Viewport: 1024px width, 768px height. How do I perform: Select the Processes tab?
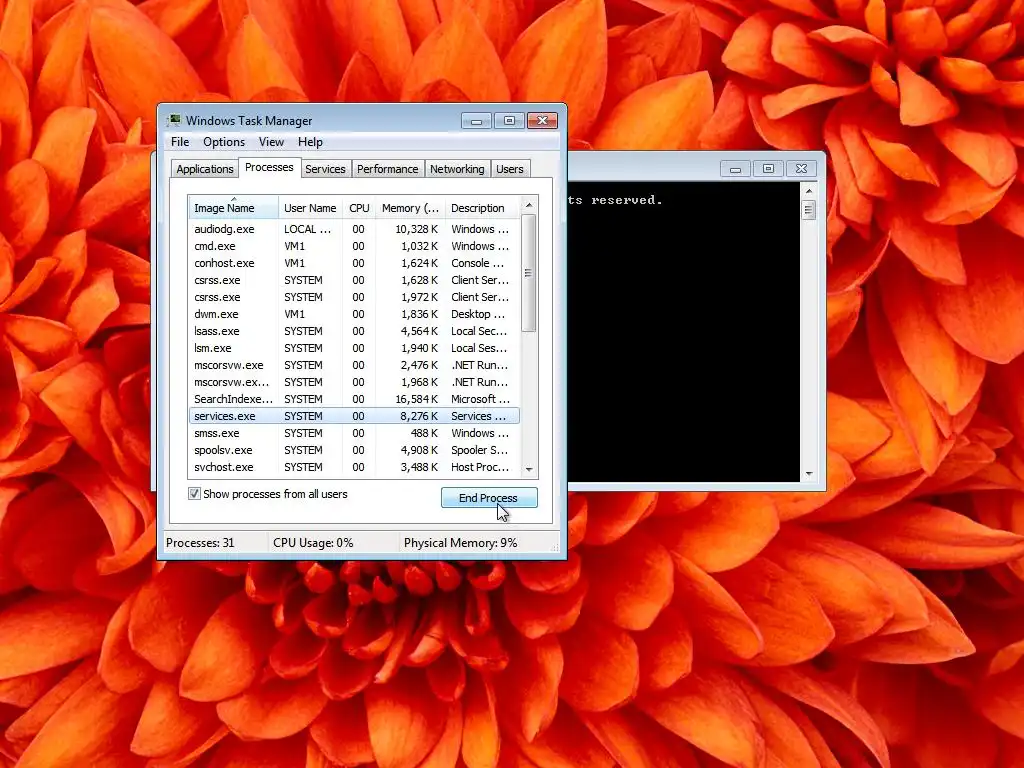click(x=269, y=167)
